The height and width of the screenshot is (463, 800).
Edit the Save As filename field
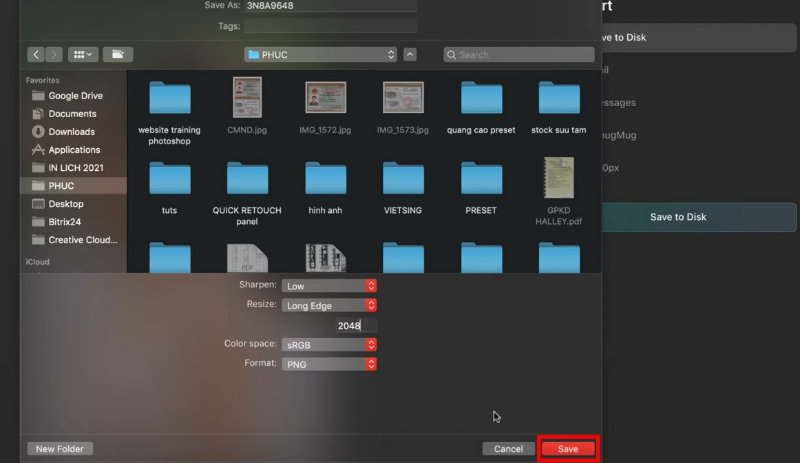coord(330,6)
